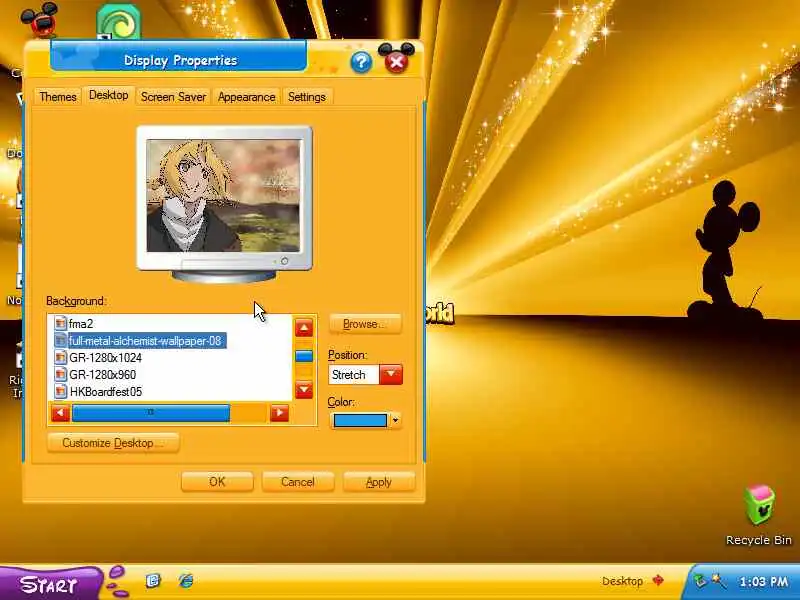Viewport: 800px width, 600px height.
Task: Click the GR-1280x1024 file icon
Action: coord(61,358)
